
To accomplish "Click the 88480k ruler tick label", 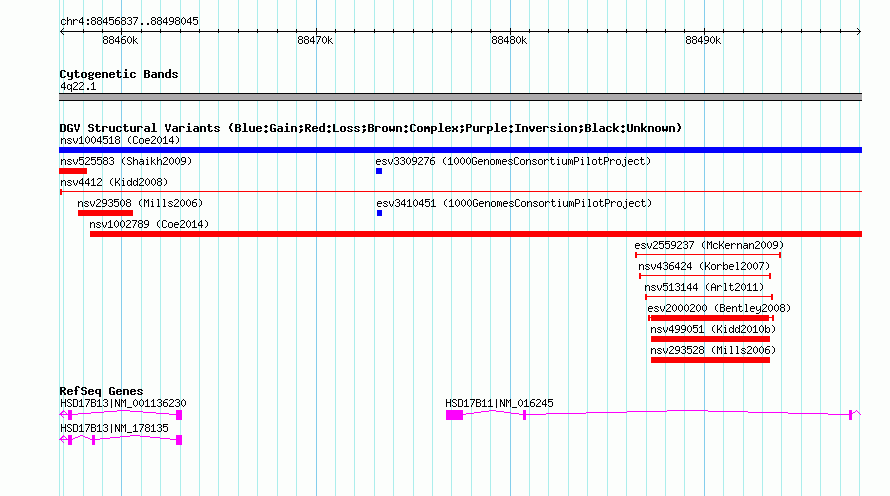I will click(x=509, y=40).
